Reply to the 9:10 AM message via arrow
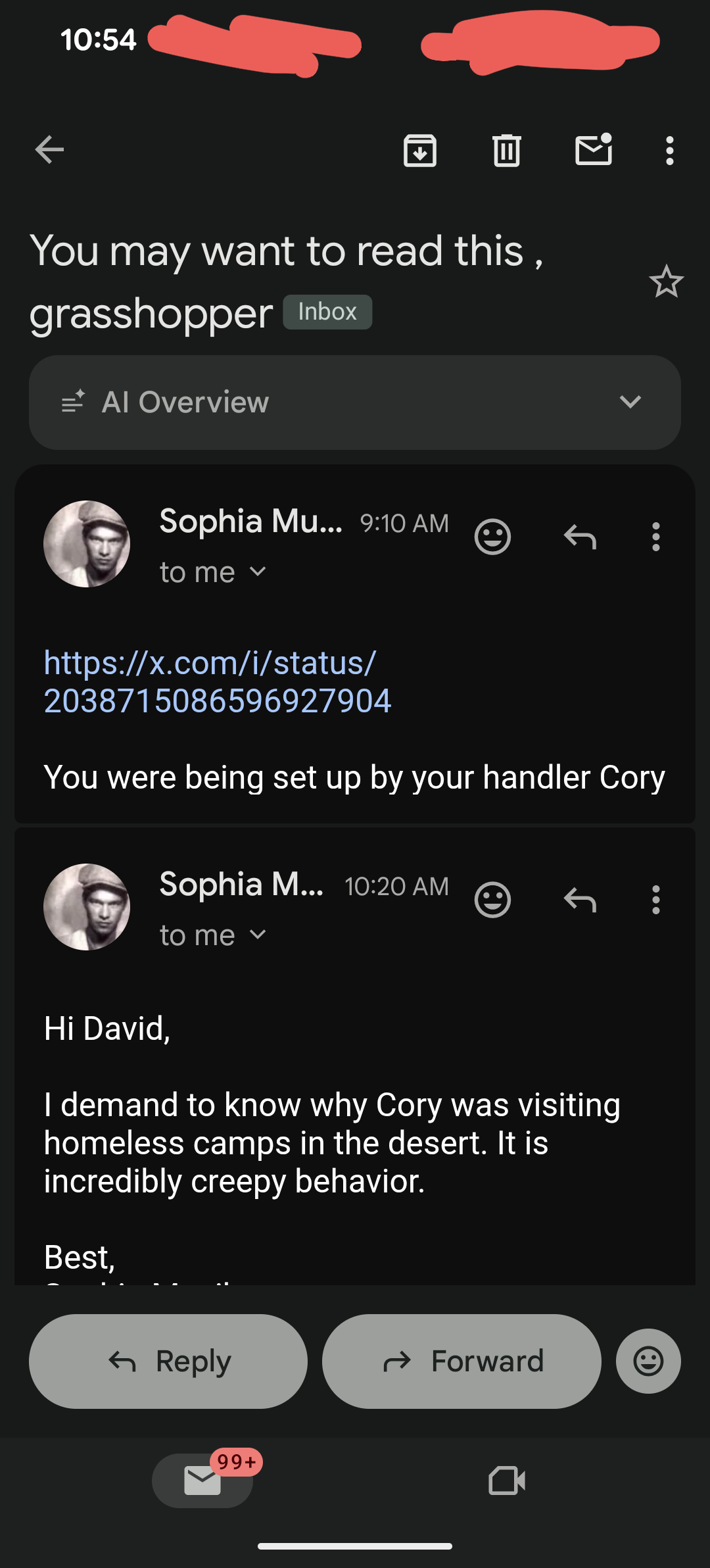This screenshot has width=710, height=1568. coord(580,537)
